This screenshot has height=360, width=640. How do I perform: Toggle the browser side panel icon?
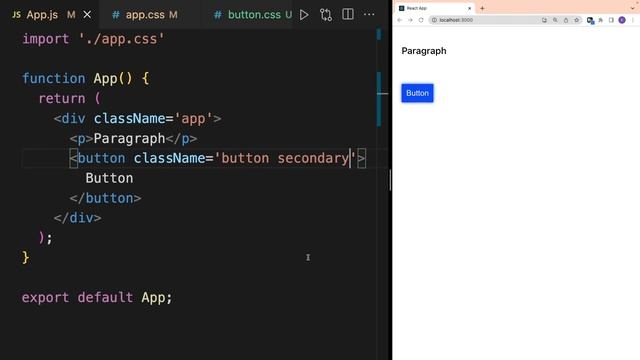click(x=611, y=20)
